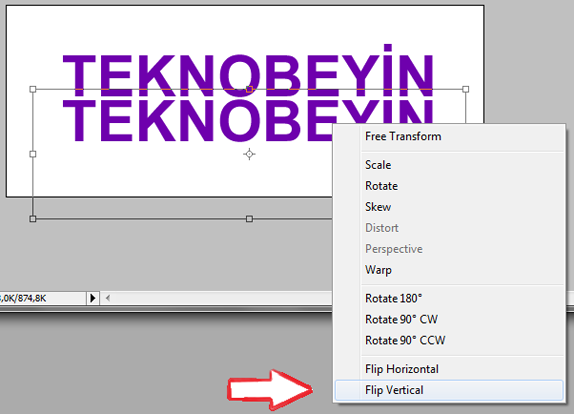Screen dimensions: 574x414
Task: Click the document size status field
Action: pos(43,298)
